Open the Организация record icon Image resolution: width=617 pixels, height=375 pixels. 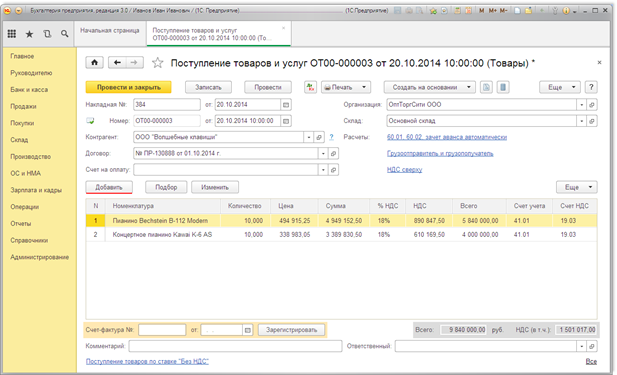(592, 105)
